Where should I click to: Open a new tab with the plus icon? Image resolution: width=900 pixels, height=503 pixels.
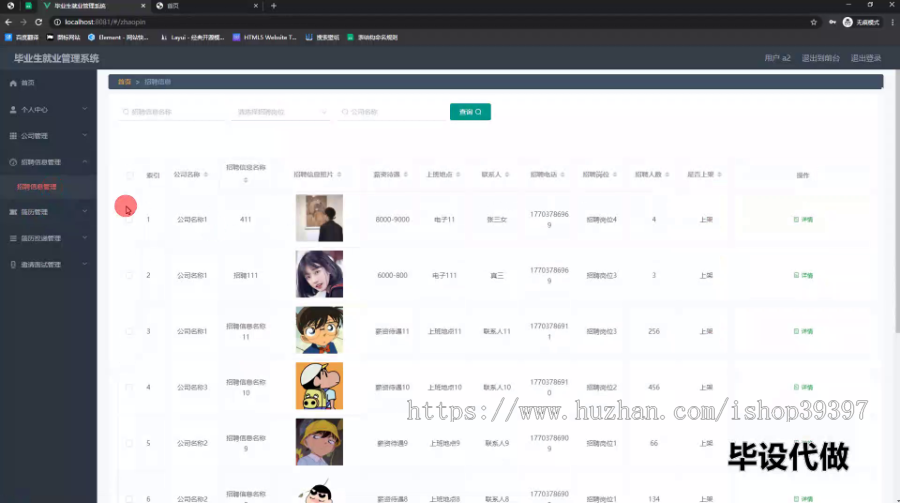274,6
